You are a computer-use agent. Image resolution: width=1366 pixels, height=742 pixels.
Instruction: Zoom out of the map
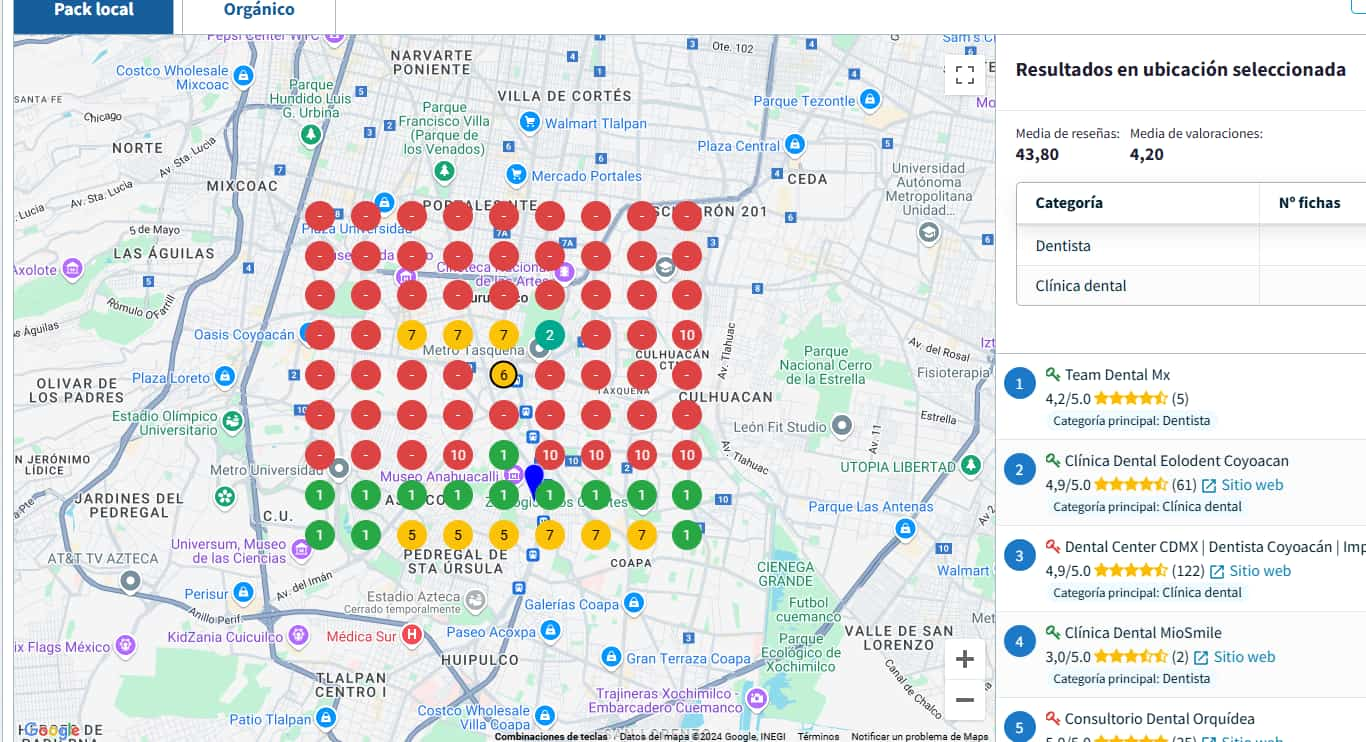click(x=965, y=700)
